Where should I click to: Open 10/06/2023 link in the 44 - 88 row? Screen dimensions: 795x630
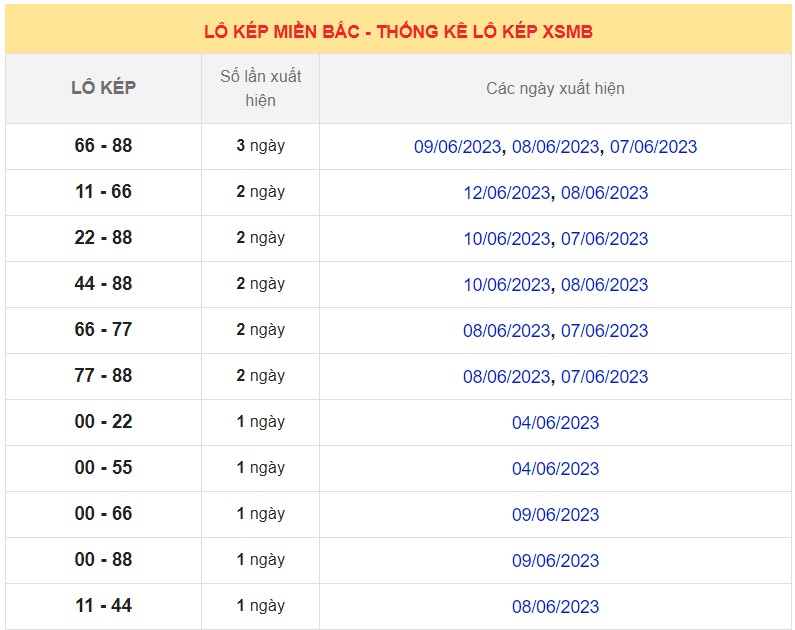pos(507,285)
